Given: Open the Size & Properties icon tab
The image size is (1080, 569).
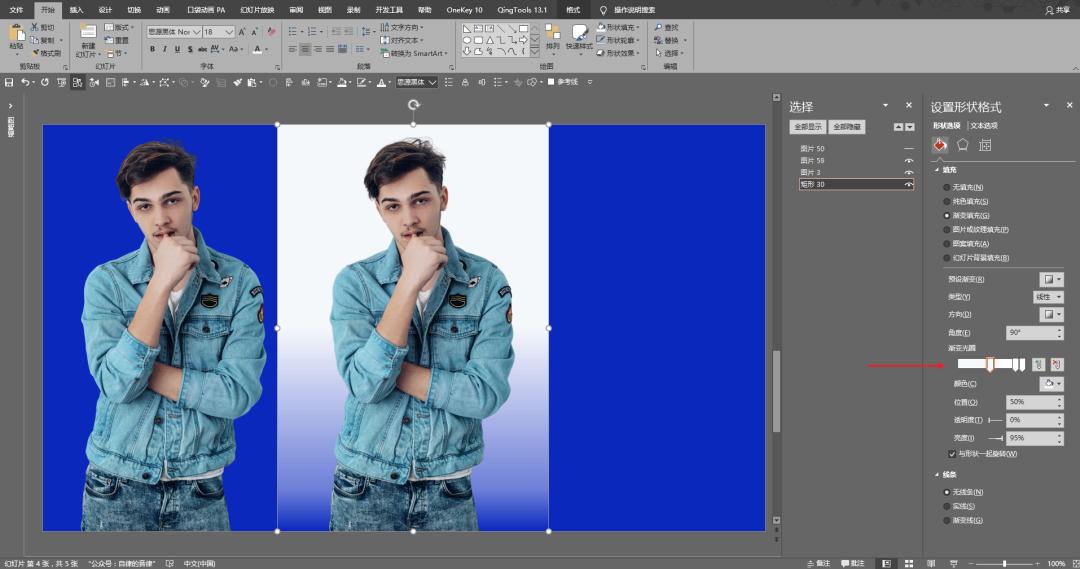Looking at the screenshot, I should point(985,145).
